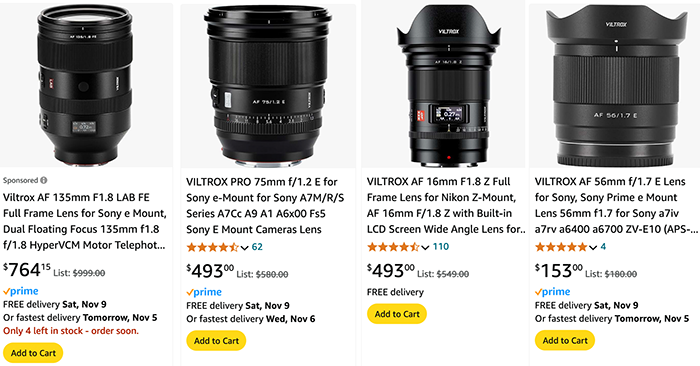Open the VILTROX PRO 75mm f/1.2 title link
This screenshot has height=366, width=700.
coord(265,205)
